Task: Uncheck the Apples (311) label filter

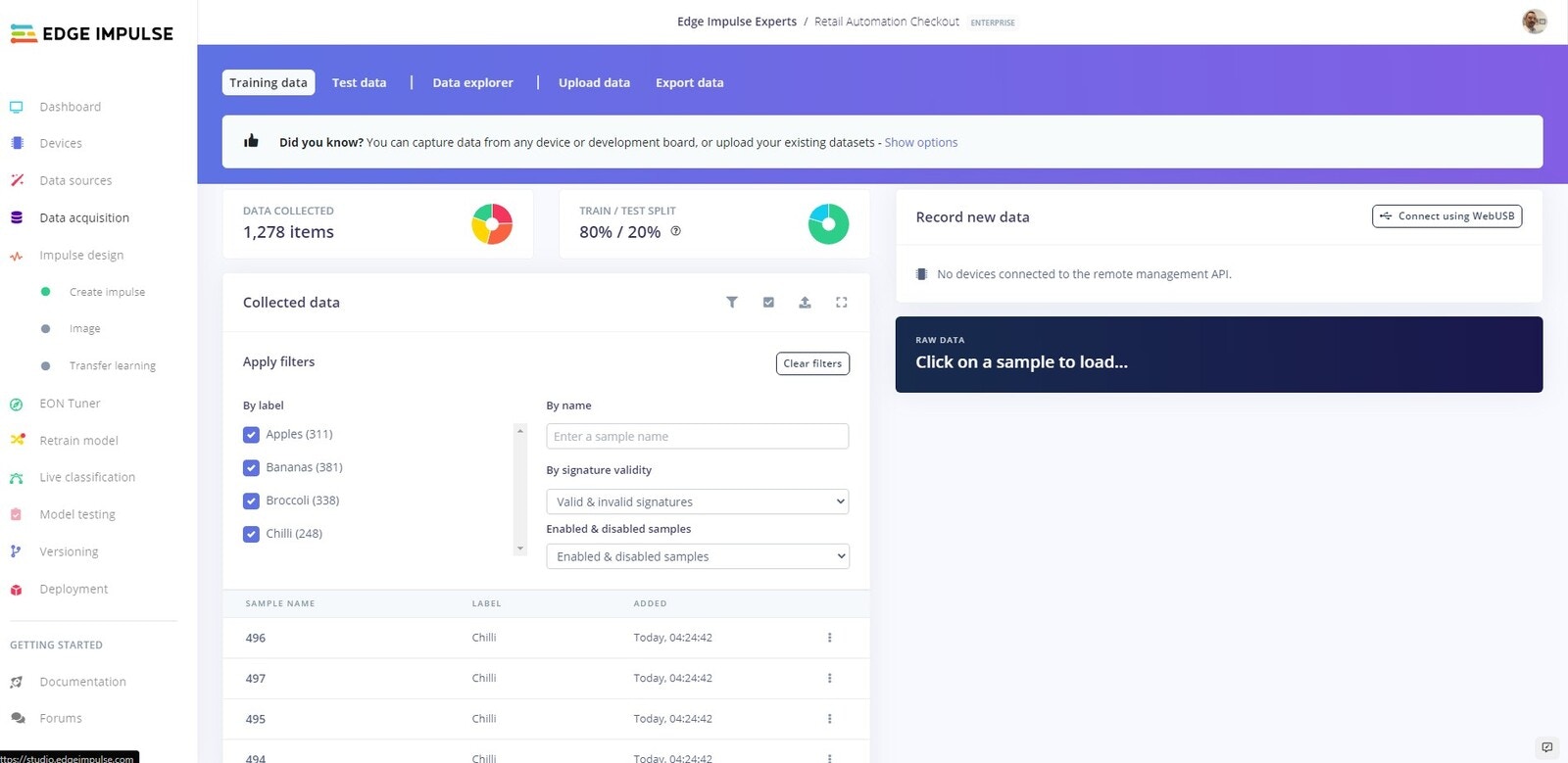Action: pyautogui.click(x=251, y=434)
